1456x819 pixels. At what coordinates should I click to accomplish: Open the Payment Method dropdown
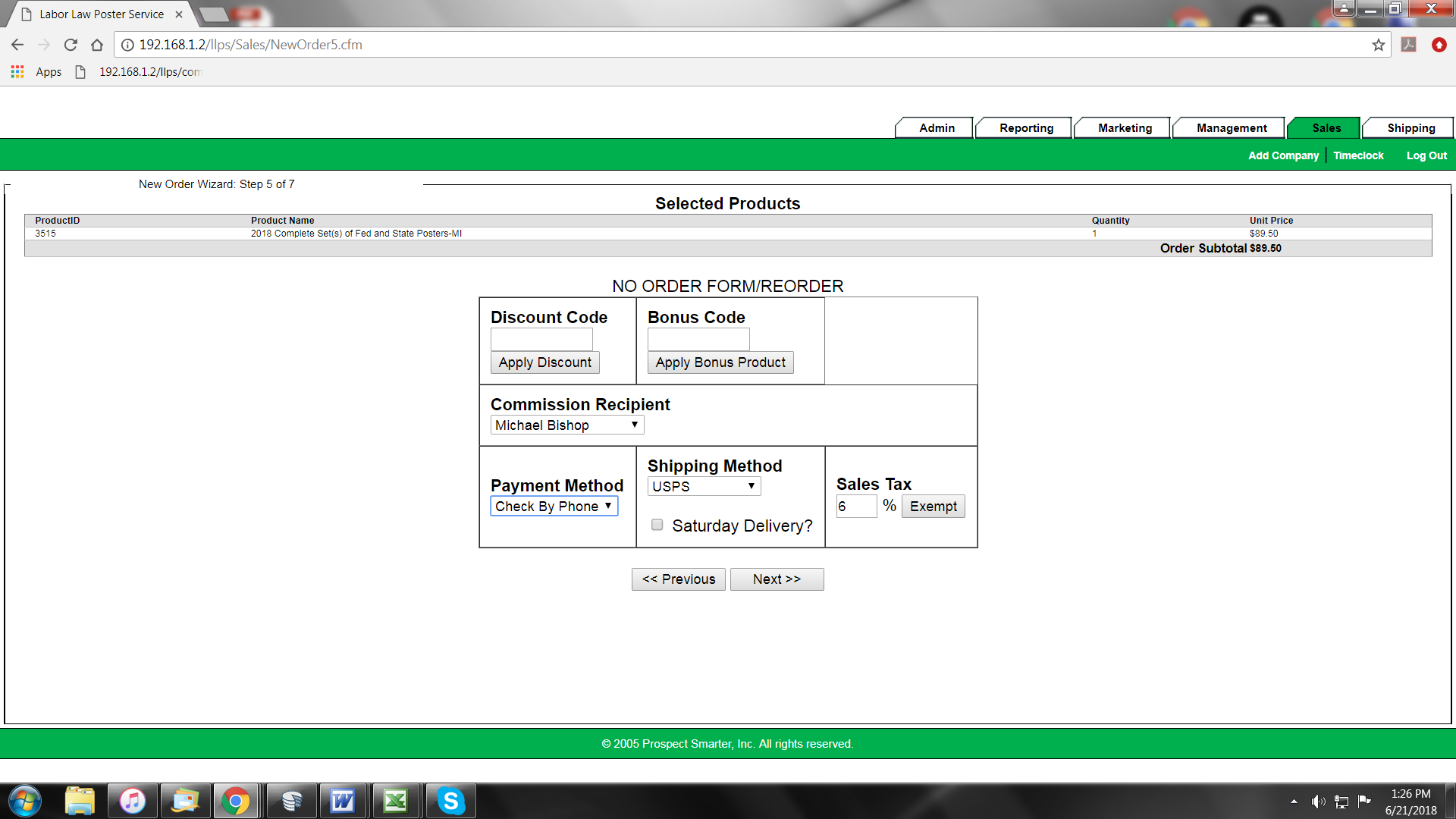tap(554, 507)
